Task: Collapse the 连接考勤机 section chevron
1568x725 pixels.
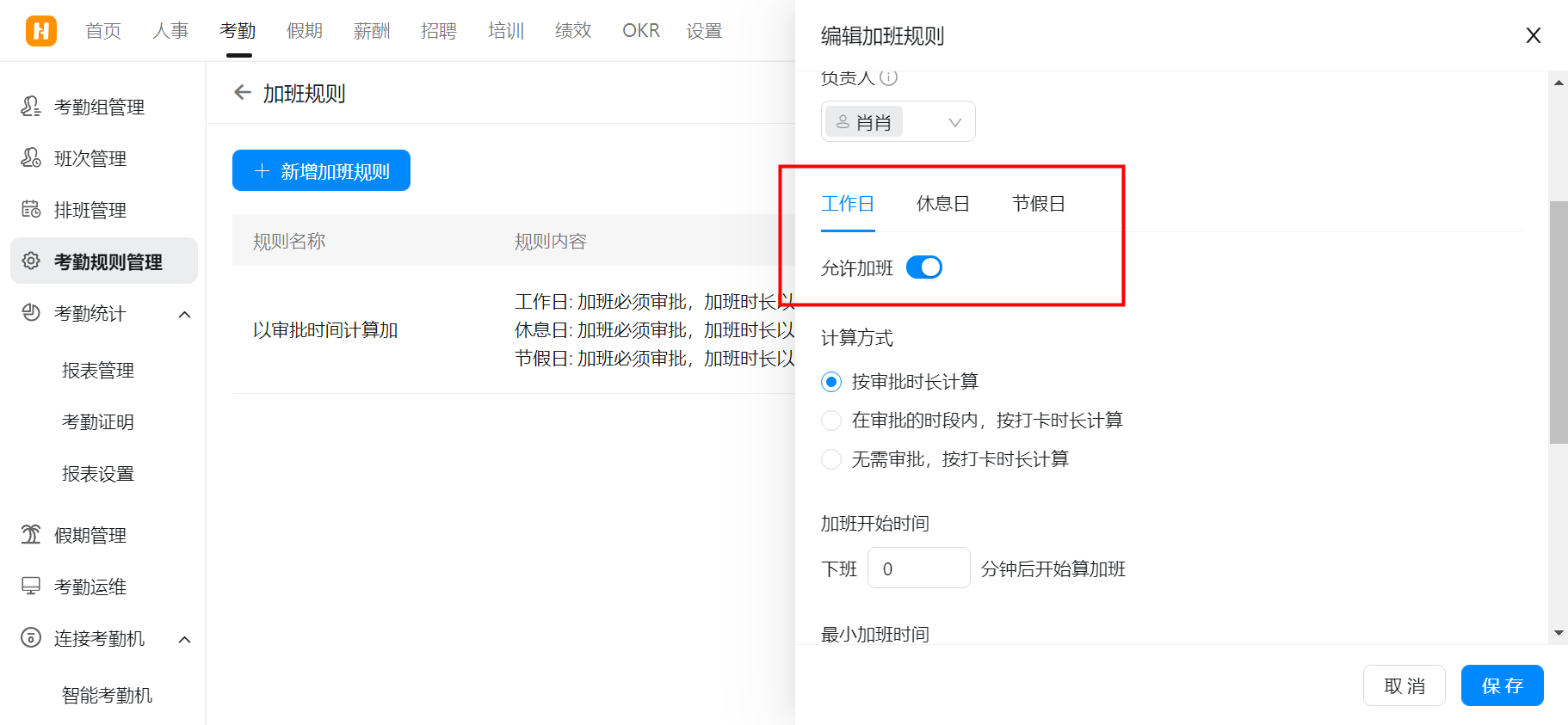Action: pos(184,639)
